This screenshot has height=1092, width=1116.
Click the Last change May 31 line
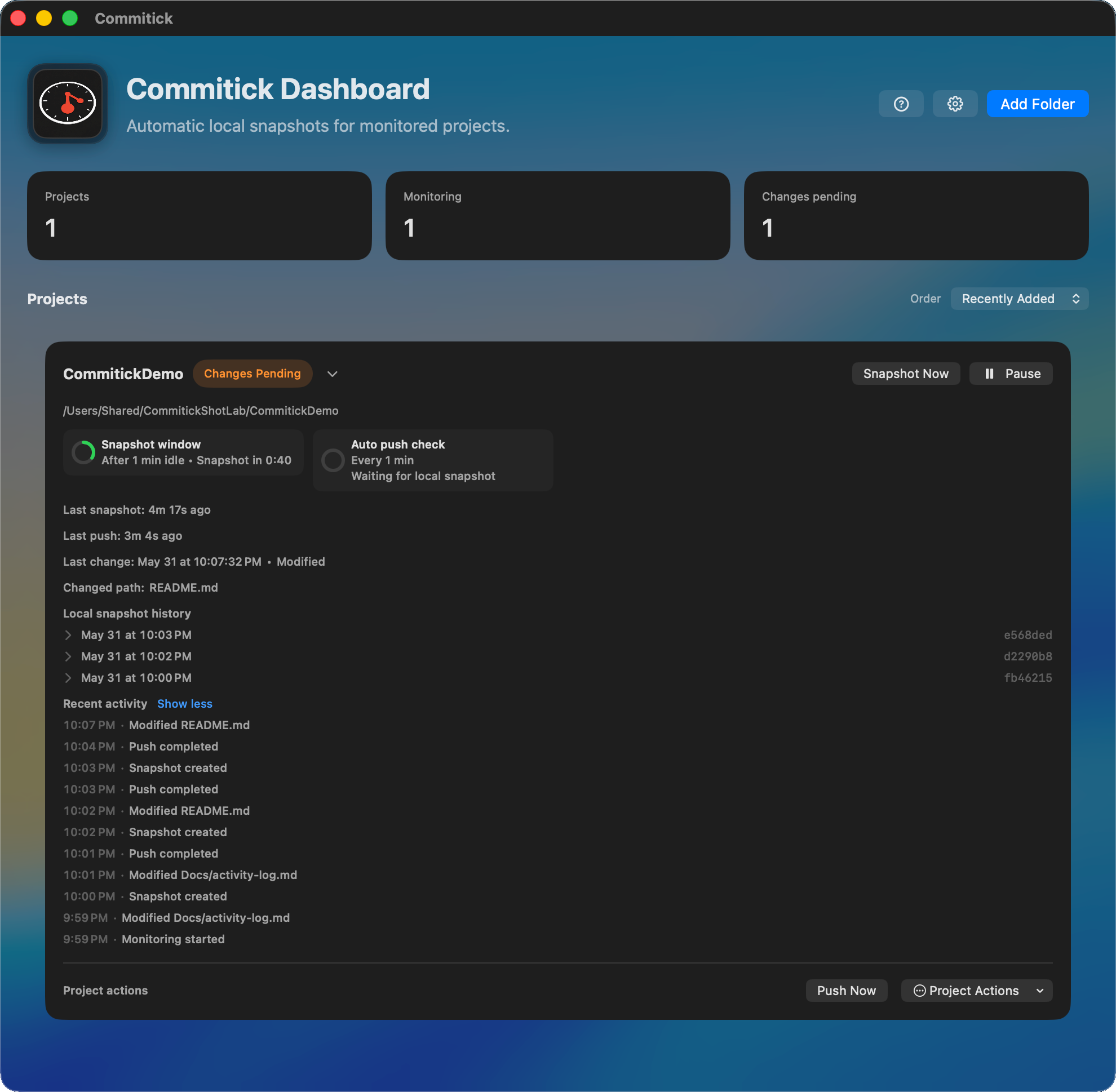(194, 561)
